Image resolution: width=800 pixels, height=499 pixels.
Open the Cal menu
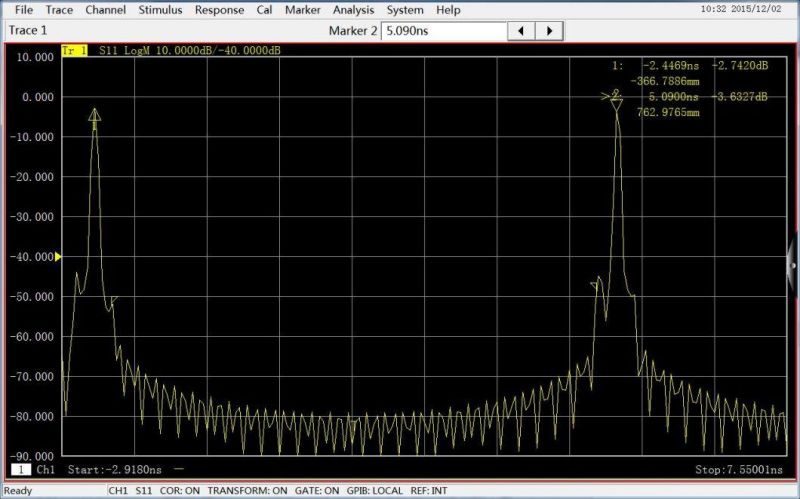(x=264, y=10)
